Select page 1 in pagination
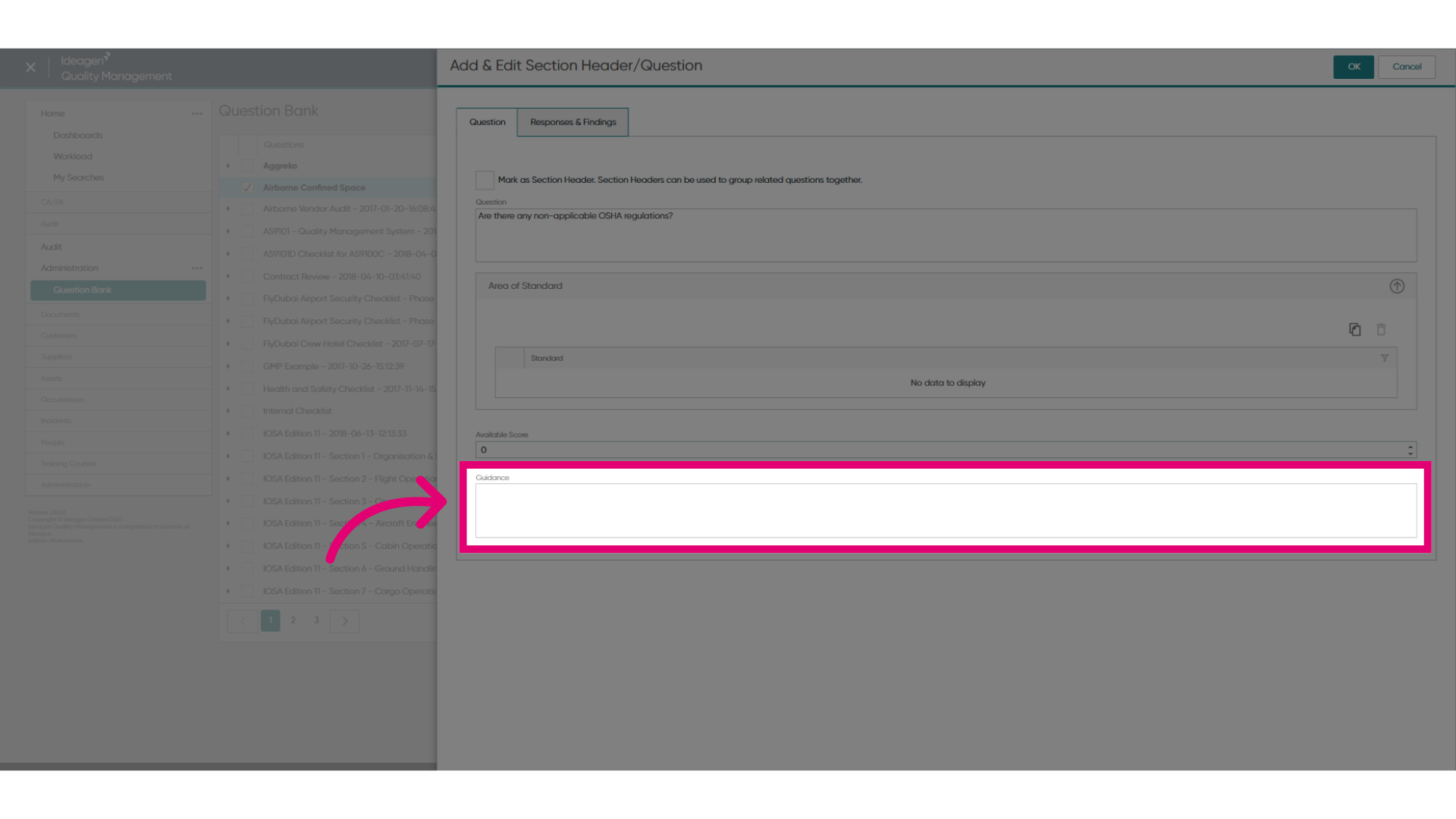Screen dimensions: 1456x819 point(271,620)
